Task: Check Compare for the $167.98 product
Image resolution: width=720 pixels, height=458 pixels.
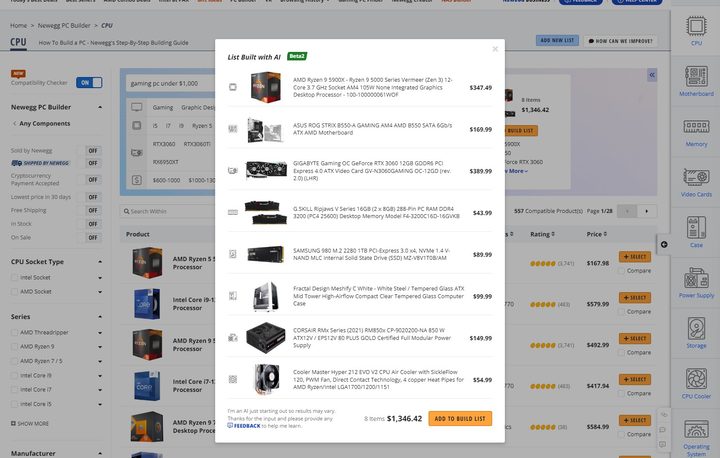Action: coord(621,271)
